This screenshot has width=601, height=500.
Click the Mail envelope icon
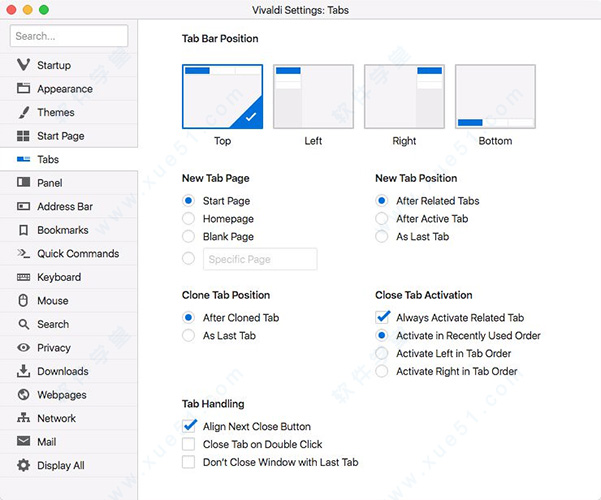23,441
